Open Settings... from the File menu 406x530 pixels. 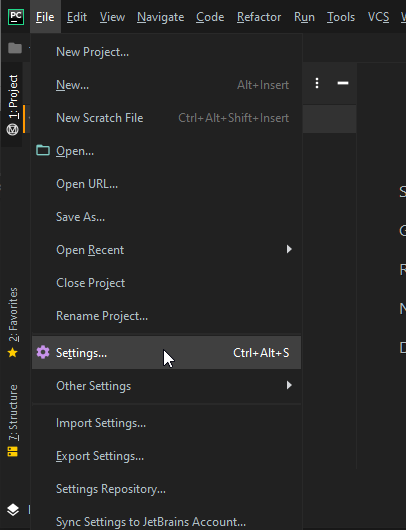[x=166, y=353]
